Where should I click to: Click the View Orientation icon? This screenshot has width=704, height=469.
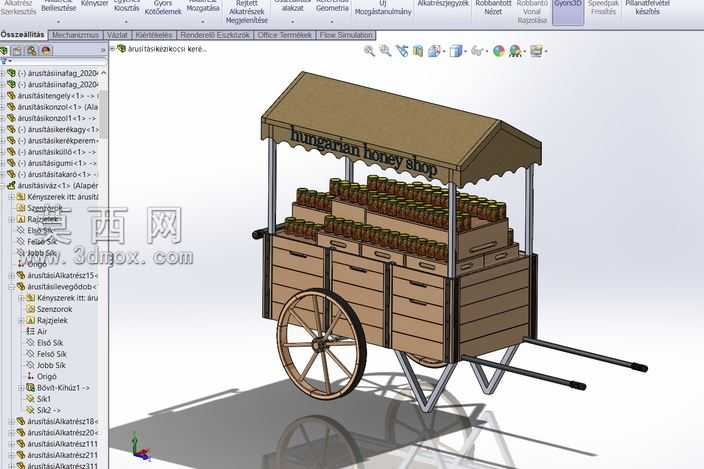pyautogui.click(x=434, y=51)
